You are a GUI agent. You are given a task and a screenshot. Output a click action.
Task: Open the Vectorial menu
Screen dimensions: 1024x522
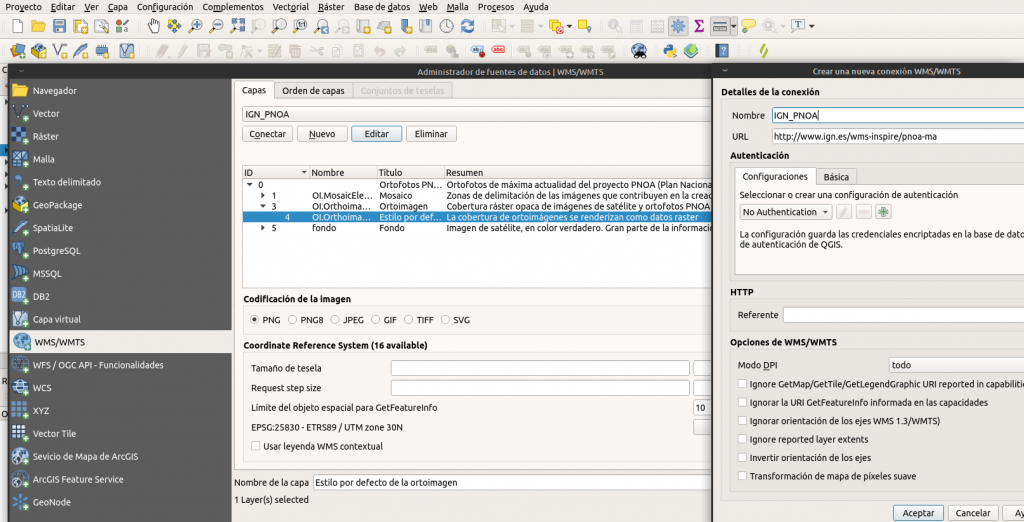290,6
